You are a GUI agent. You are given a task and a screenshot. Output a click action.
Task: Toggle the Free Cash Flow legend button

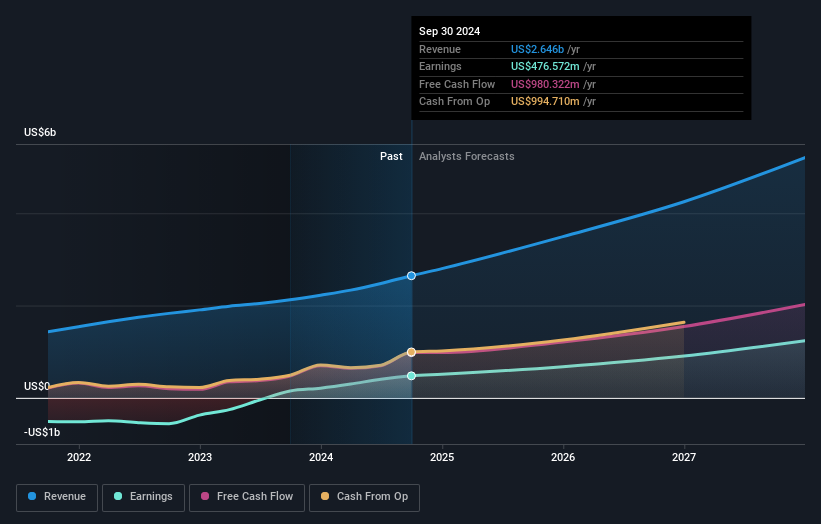pos(247,497)
